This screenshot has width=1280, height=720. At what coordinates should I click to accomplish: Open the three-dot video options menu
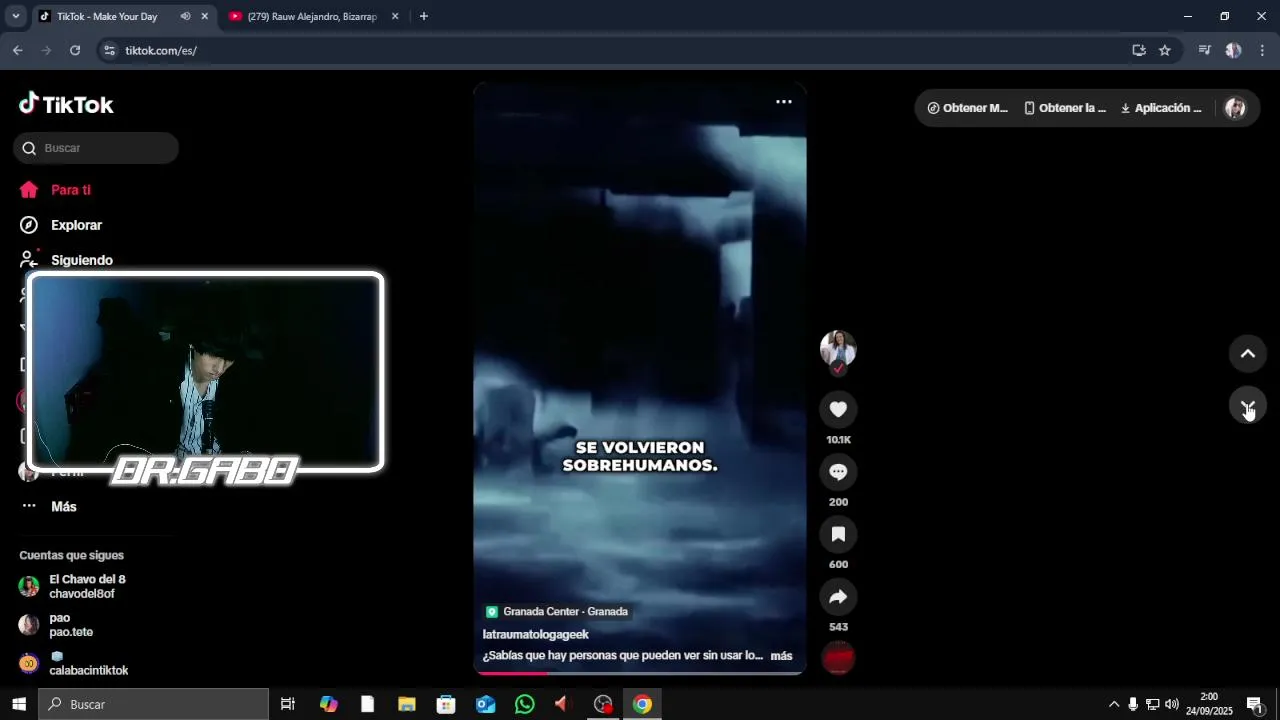pyautogui.click(x=784, y=102)
